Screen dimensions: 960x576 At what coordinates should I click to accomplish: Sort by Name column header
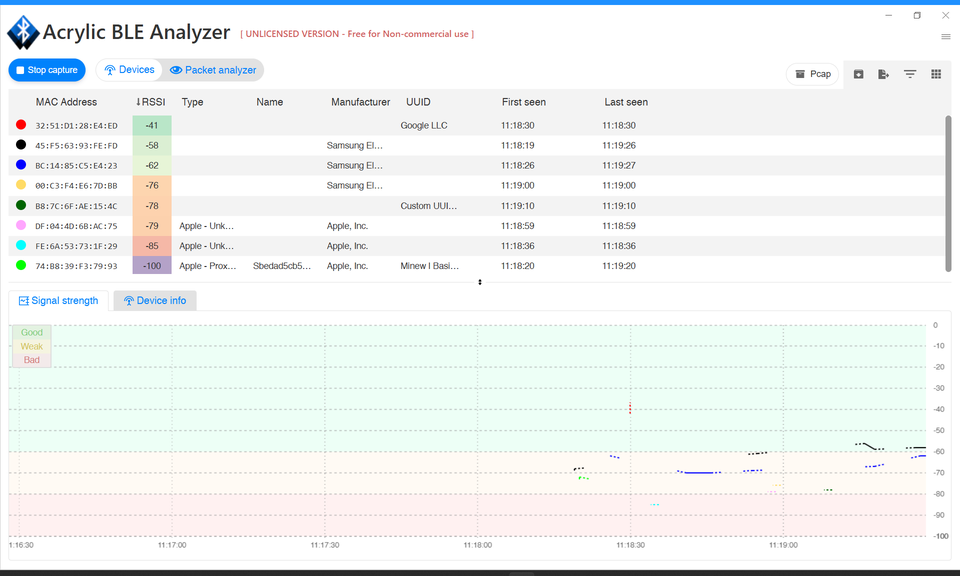[x=269, y=102]
